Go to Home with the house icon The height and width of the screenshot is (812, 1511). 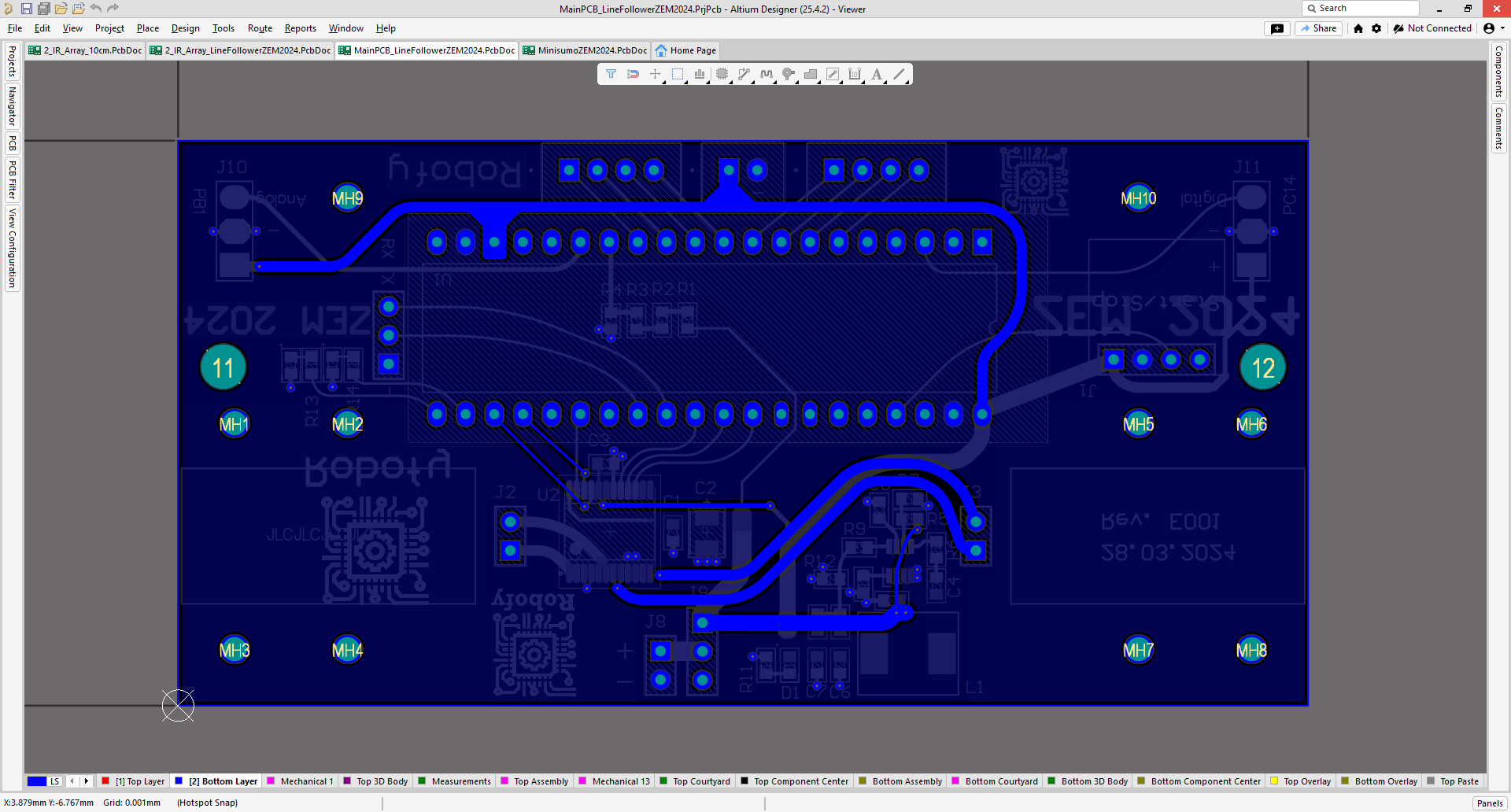pos(1358,28)
